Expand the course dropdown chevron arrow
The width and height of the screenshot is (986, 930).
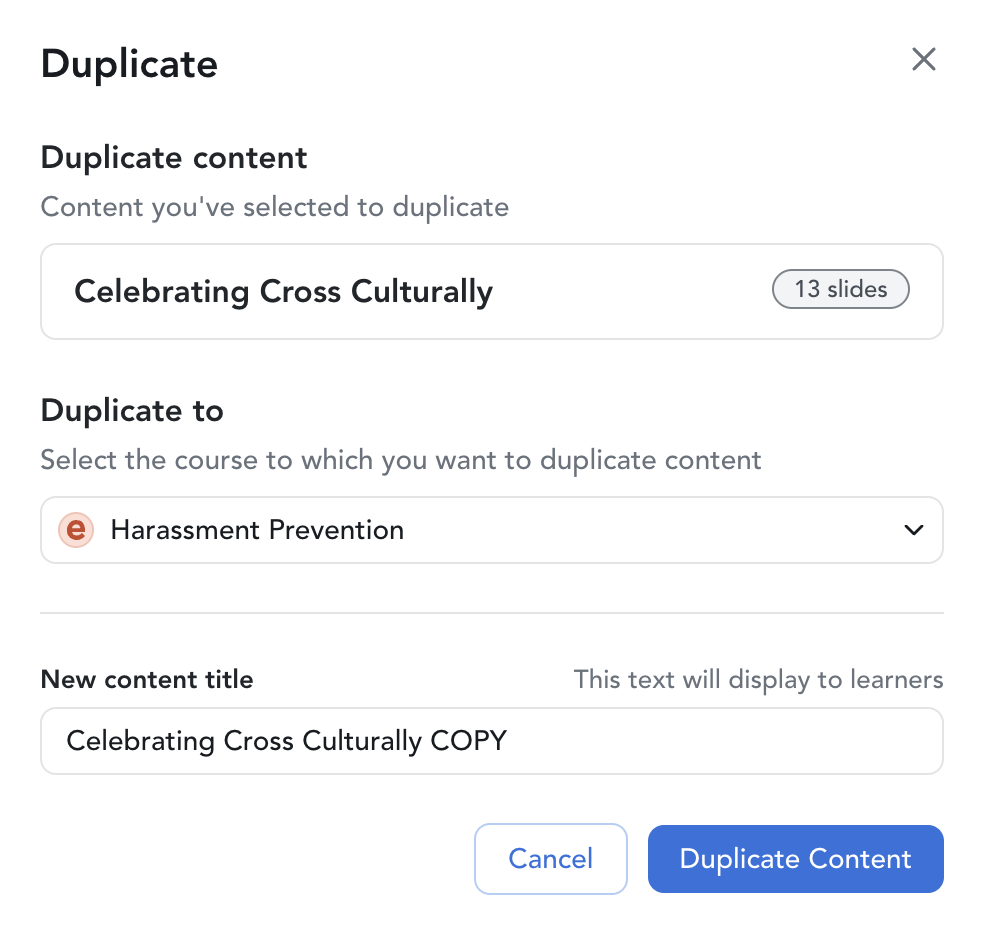913,530
